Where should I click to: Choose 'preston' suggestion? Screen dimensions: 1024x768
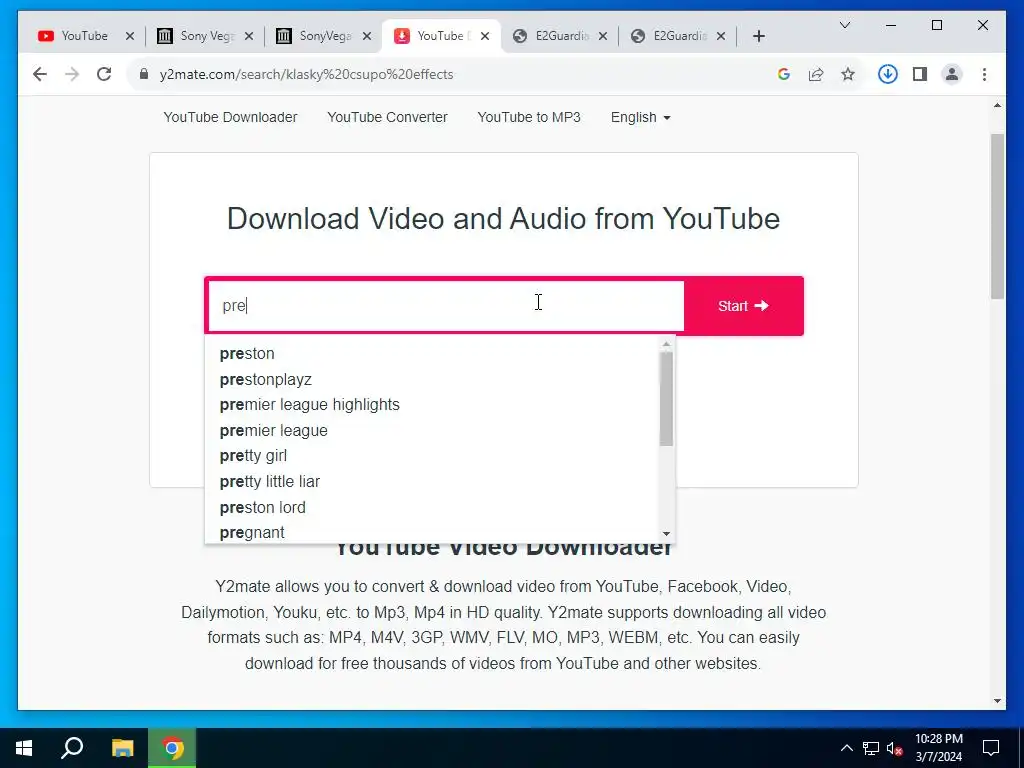[432, 353]
